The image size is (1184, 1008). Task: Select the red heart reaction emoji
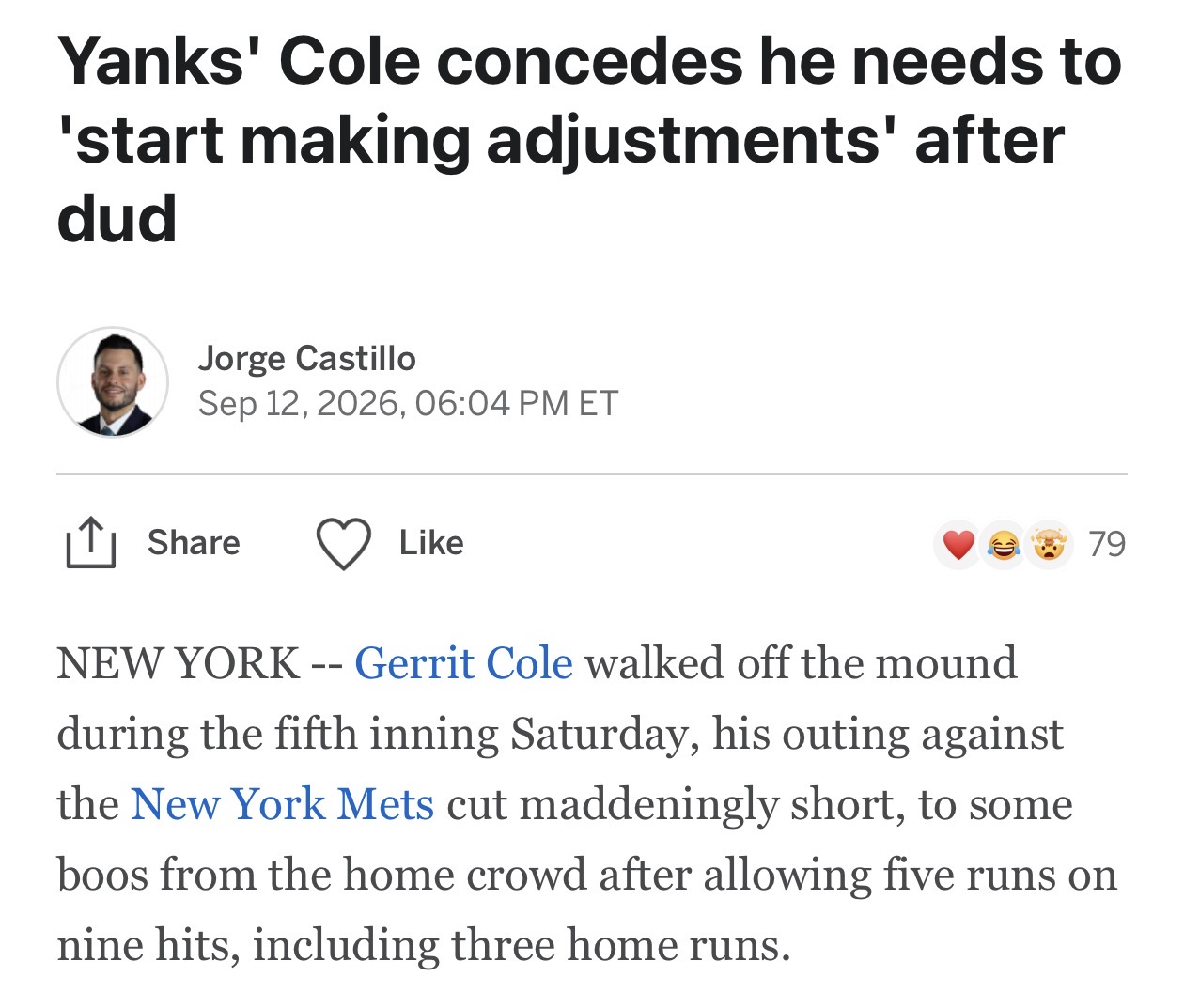click(x=958, y=544)
